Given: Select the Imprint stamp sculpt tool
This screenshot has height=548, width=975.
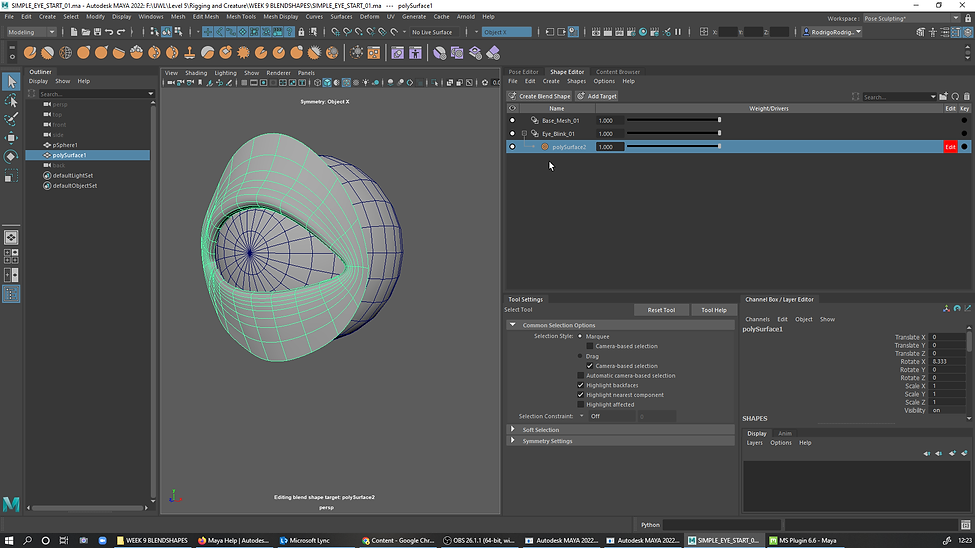Looking at the screenshot, I should [190, 53].
